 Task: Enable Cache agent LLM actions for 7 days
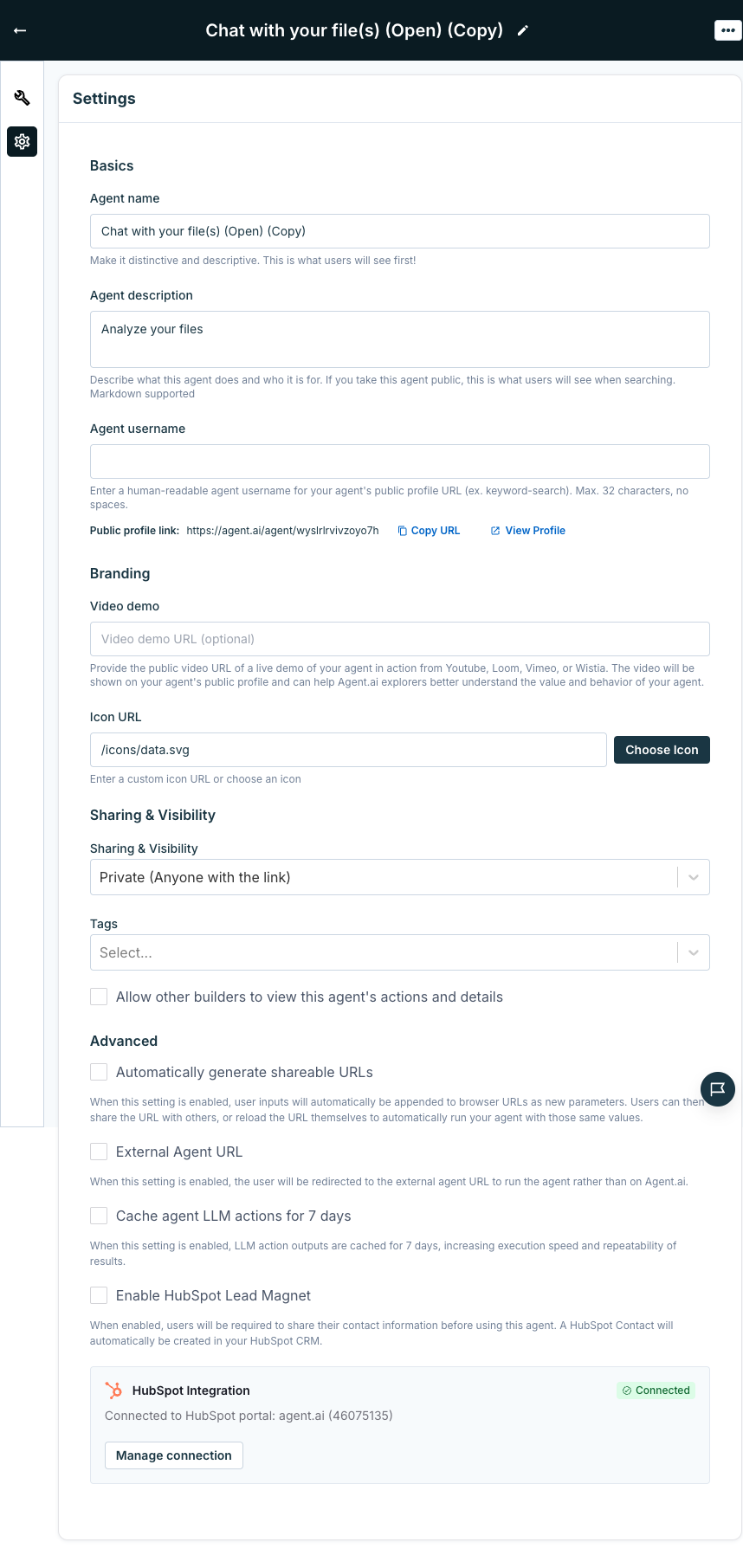point(98,1215)
